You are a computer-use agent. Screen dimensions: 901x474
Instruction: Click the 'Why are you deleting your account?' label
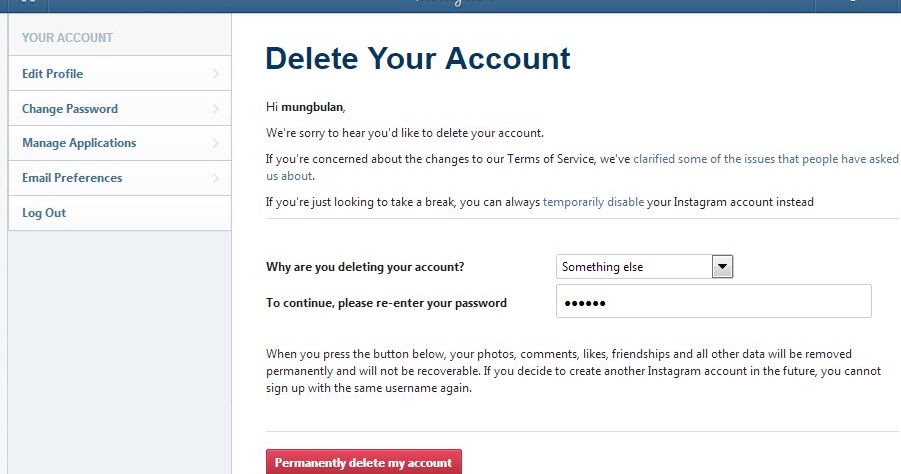pyautogui.click(x=364, y=267)
